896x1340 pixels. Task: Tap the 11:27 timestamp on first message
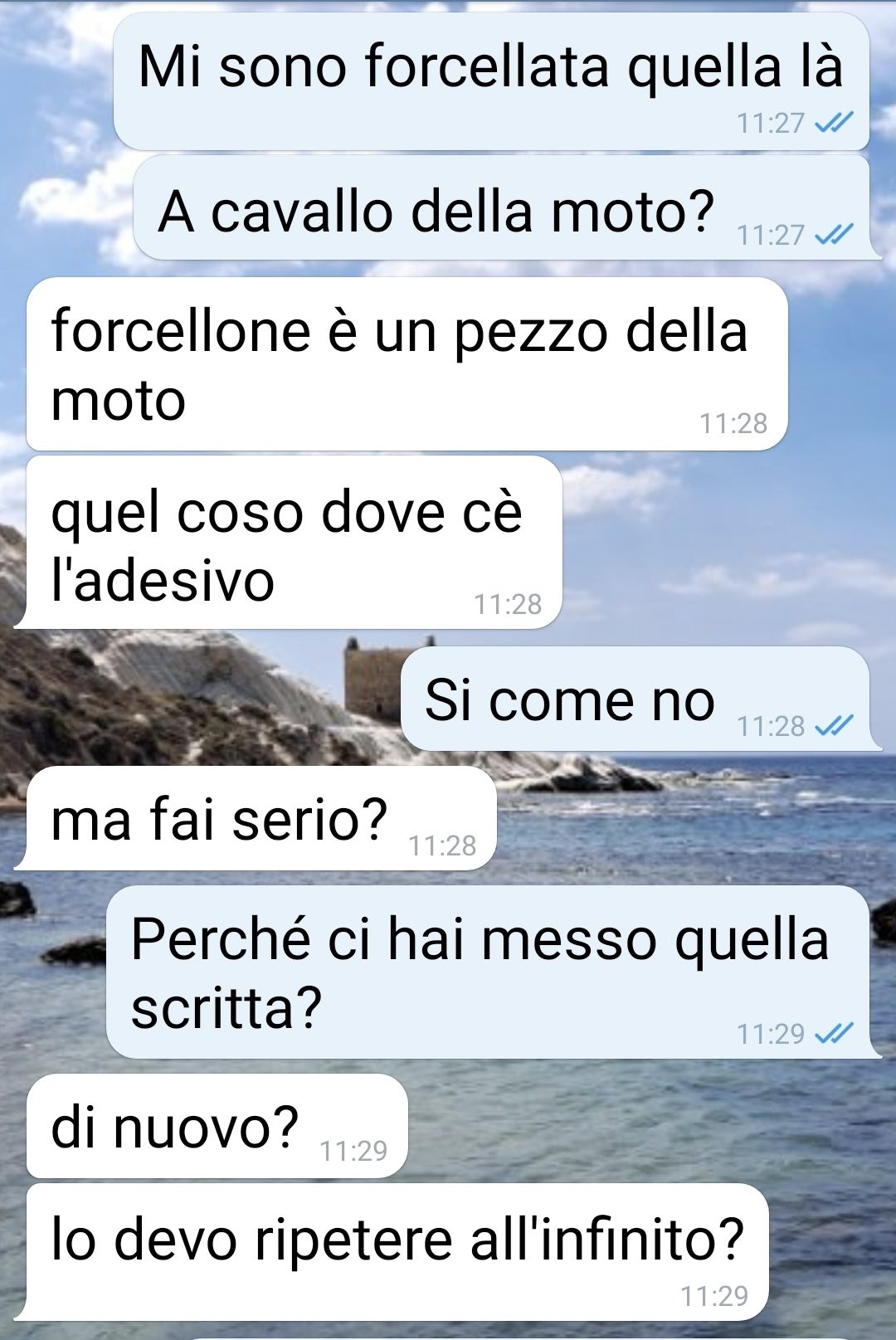pyautogui.click(x=771, y=123)
